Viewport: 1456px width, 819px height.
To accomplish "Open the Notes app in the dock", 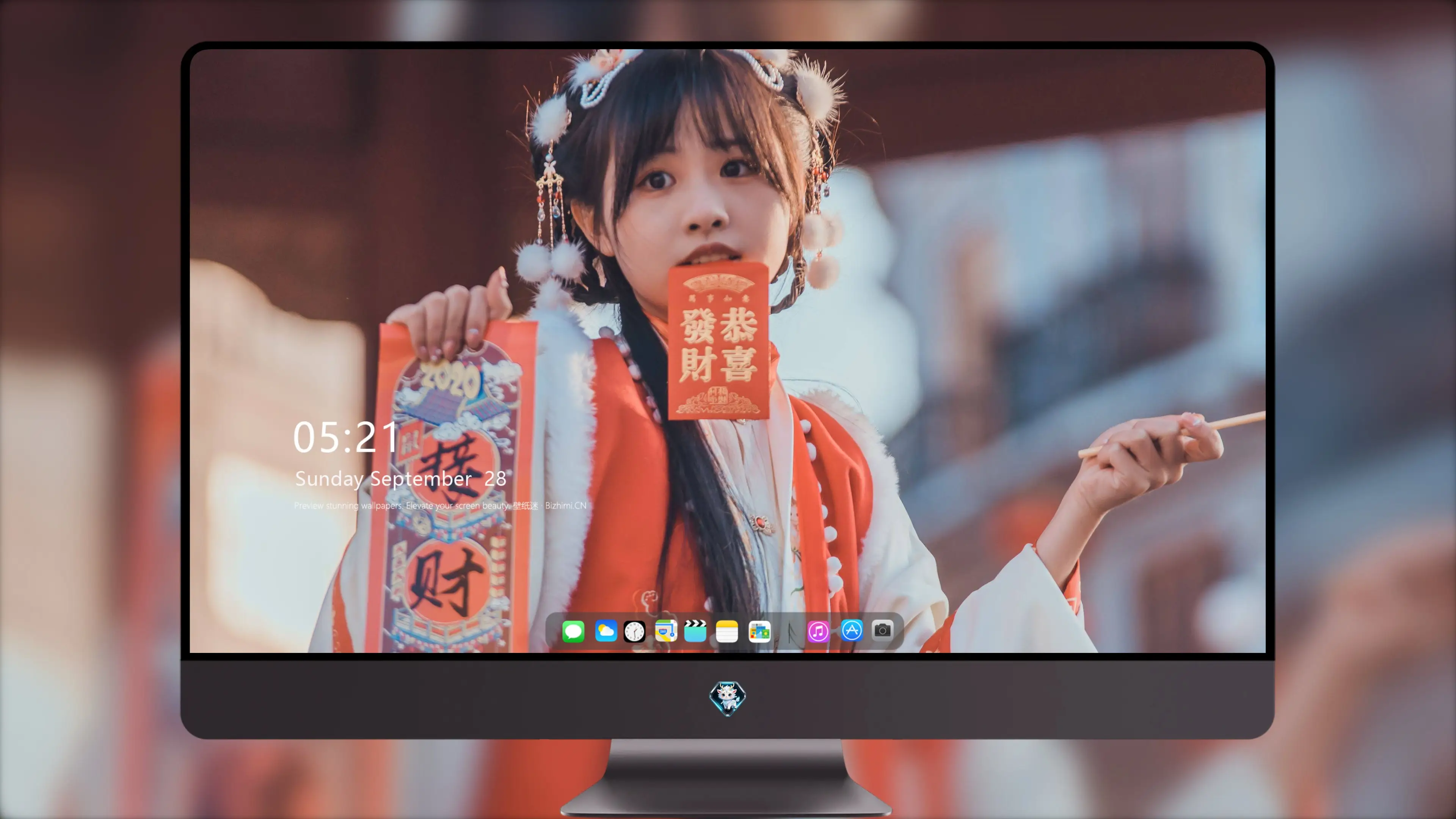I will click(727, 631).
